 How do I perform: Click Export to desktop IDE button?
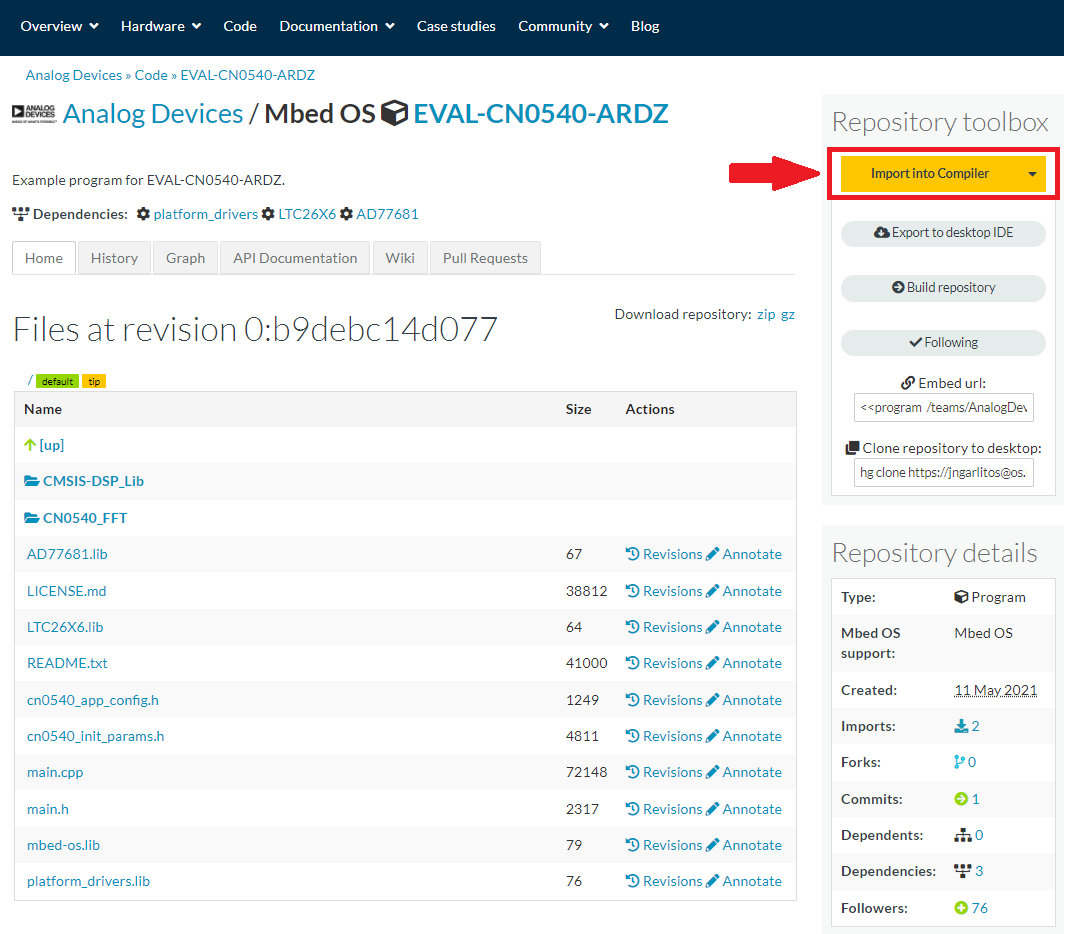click(x=943, y=233)
